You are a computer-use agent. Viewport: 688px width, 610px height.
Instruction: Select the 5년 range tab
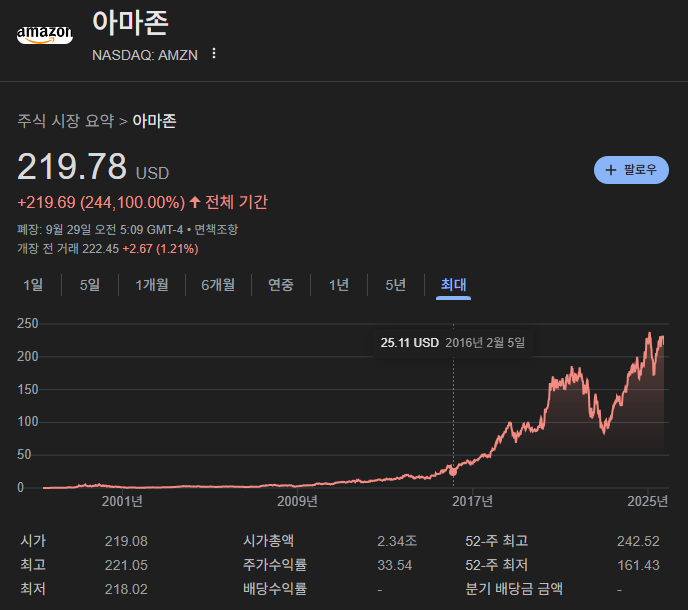click(395, 285)
